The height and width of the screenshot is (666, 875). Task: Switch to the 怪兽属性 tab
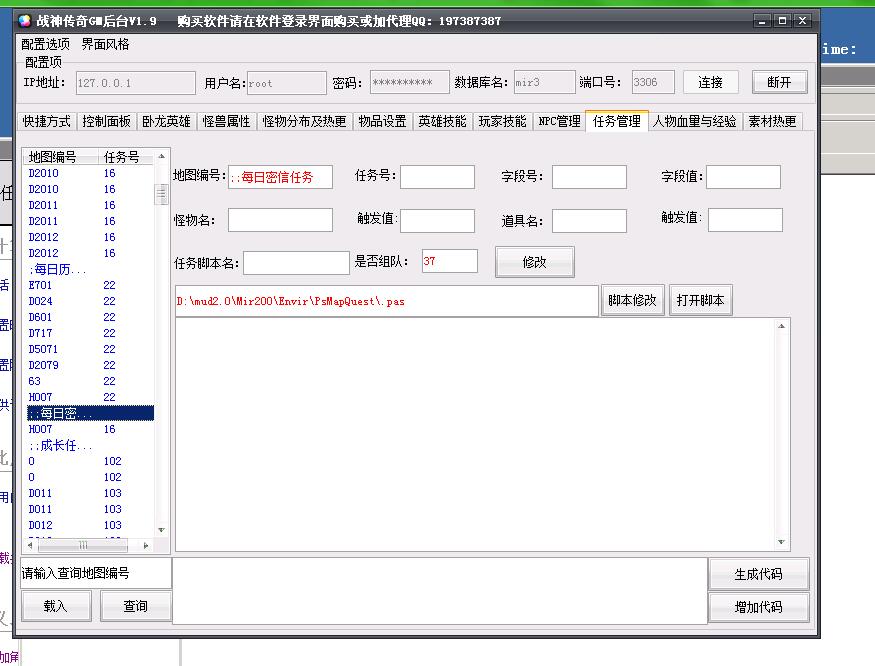(226, 121)
